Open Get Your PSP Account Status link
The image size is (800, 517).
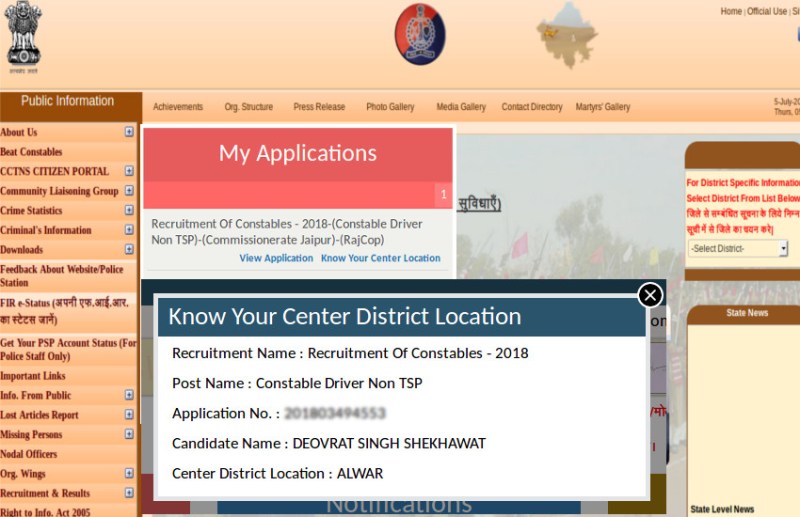[x=68, y=349]
